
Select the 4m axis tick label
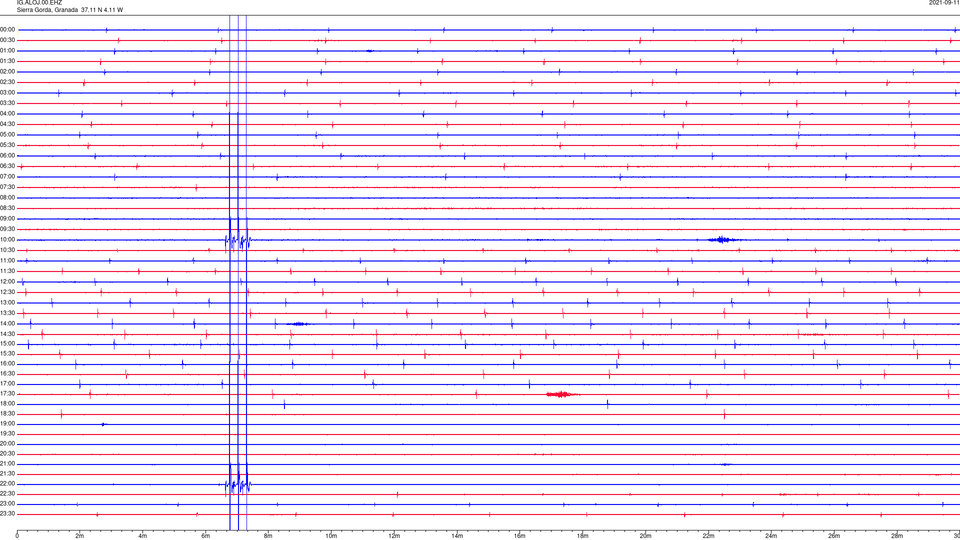[143, 536]
